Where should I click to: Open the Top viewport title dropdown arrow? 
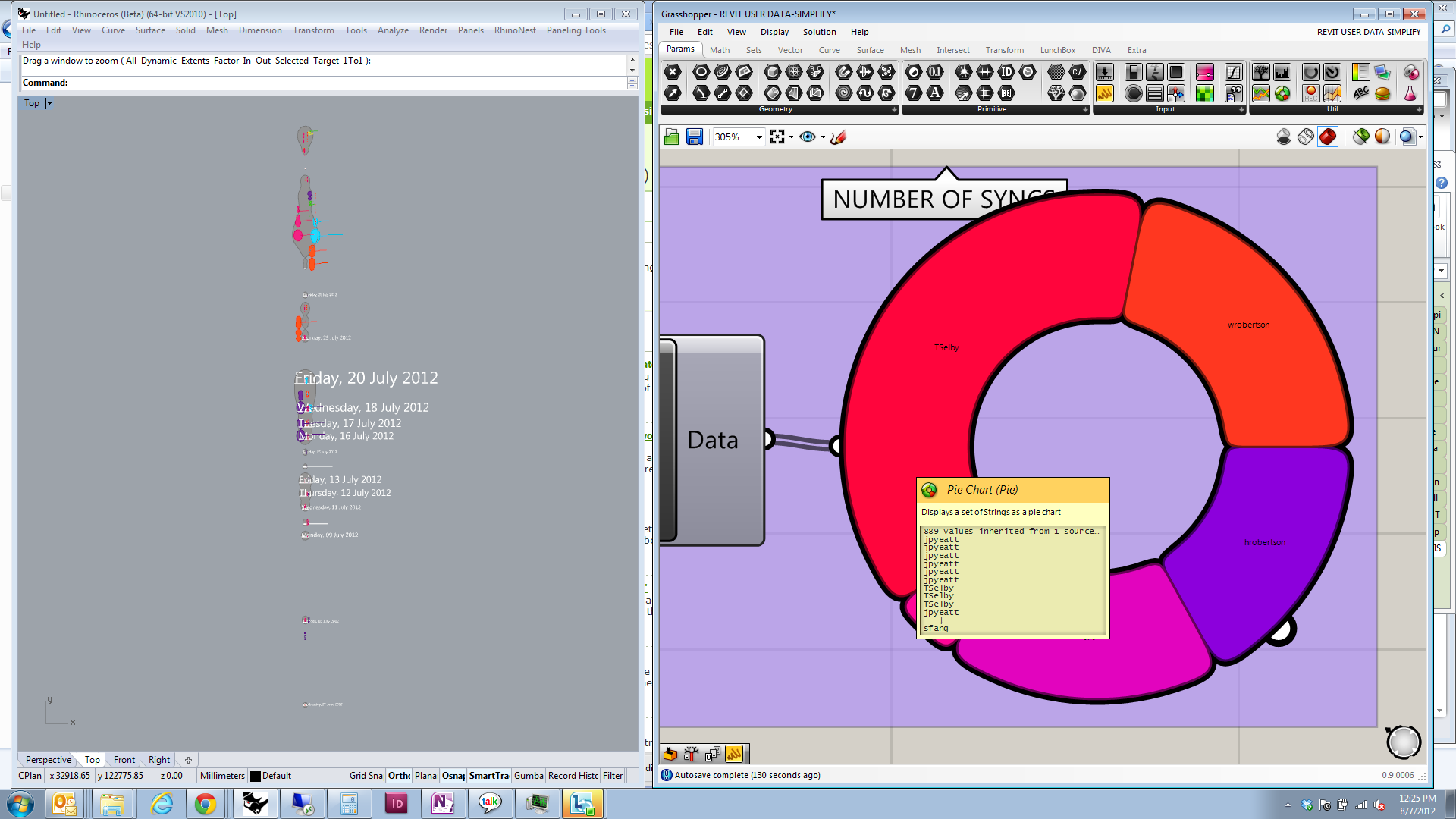(49, 103)
